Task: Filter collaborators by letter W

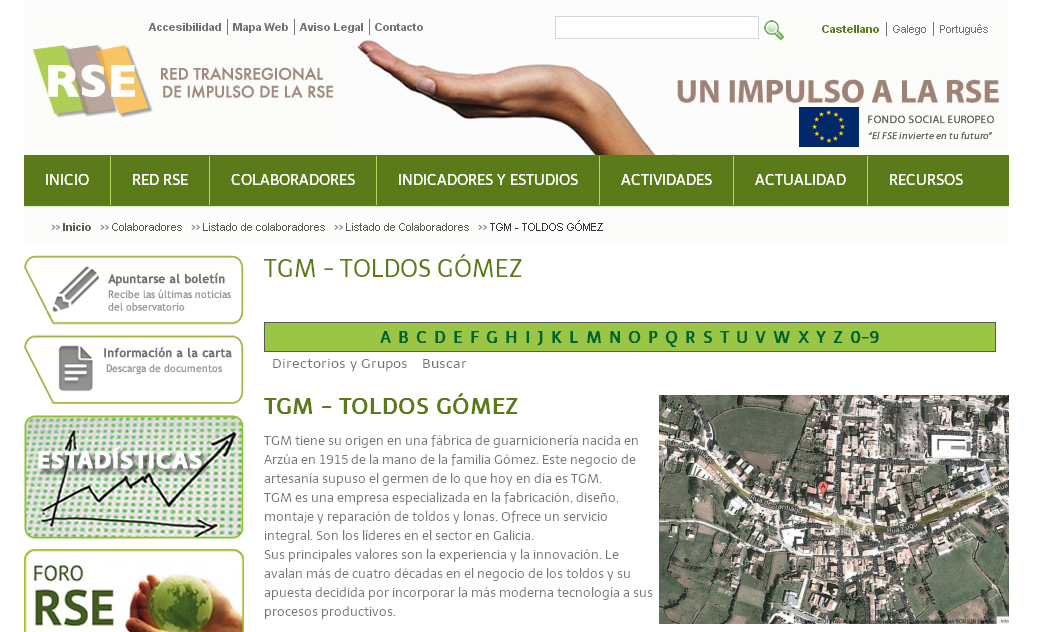Action: pos(782,338)
